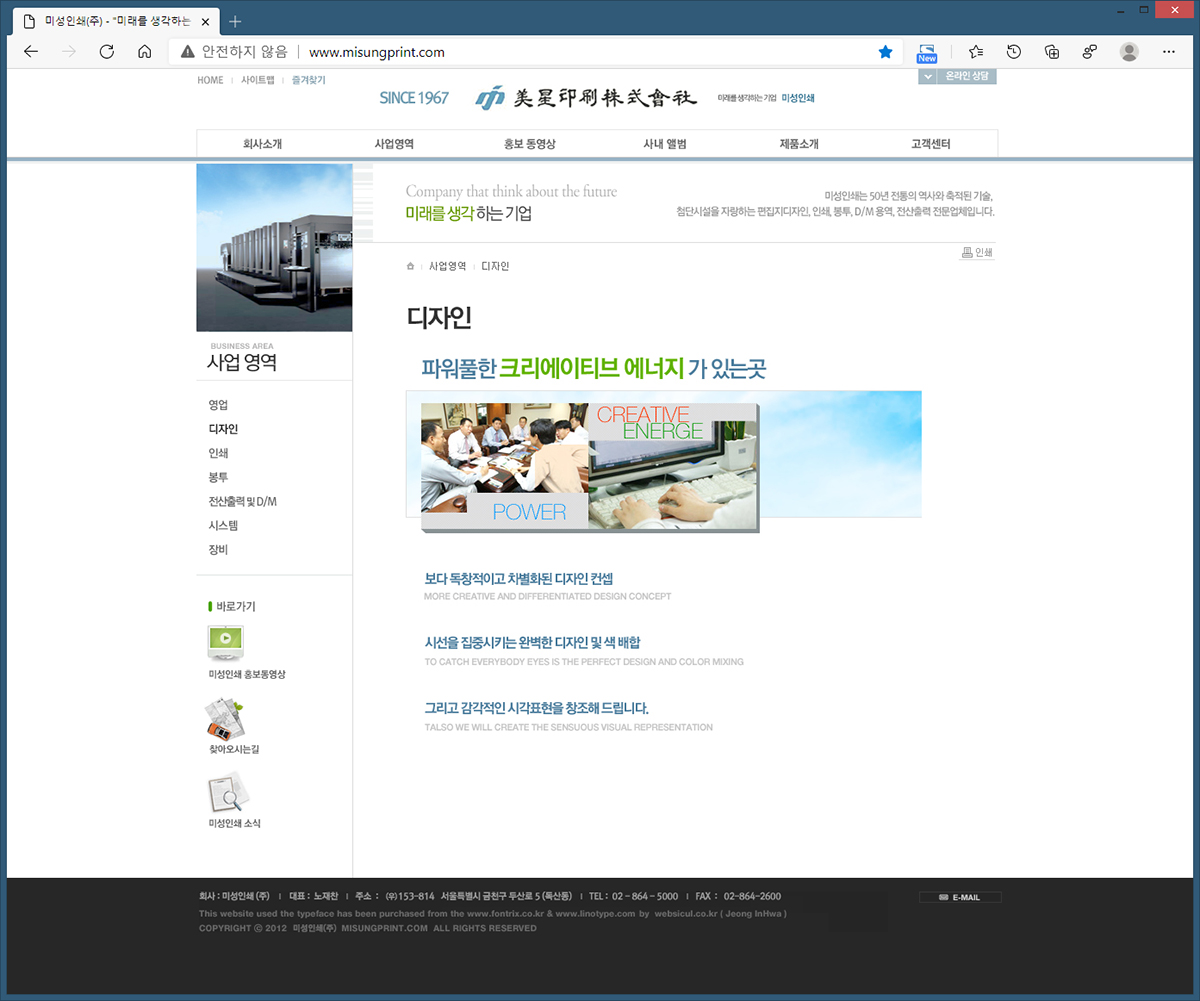Open the Collections icon
The image size is (1200, 1001).
(x=1051, y=52)
